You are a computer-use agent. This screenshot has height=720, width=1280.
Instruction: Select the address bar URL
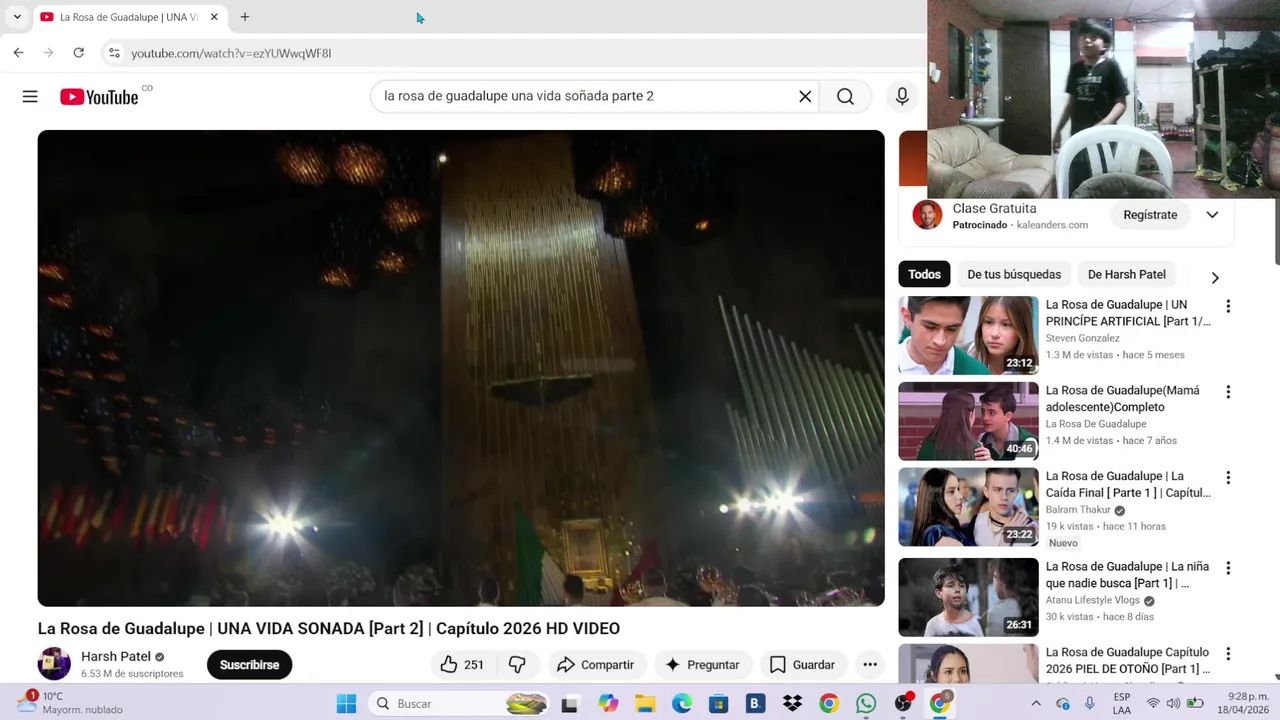(x=231, y=53)
